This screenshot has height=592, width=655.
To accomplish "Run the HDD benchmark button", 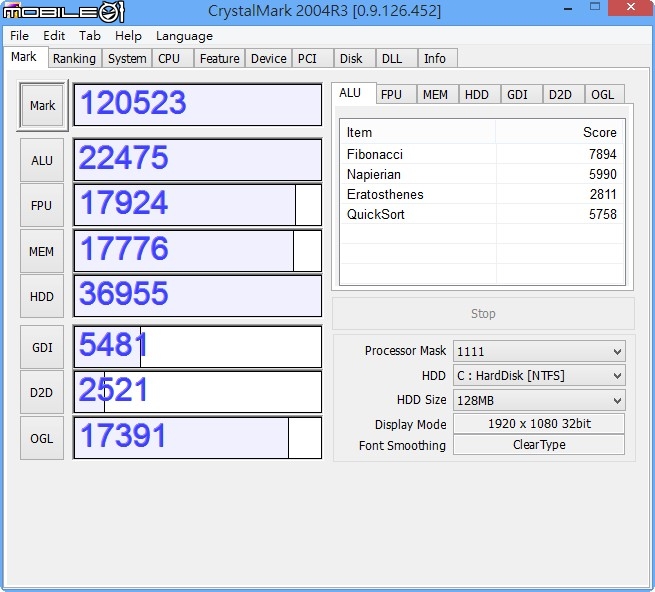I will click(x=42, y=297).
